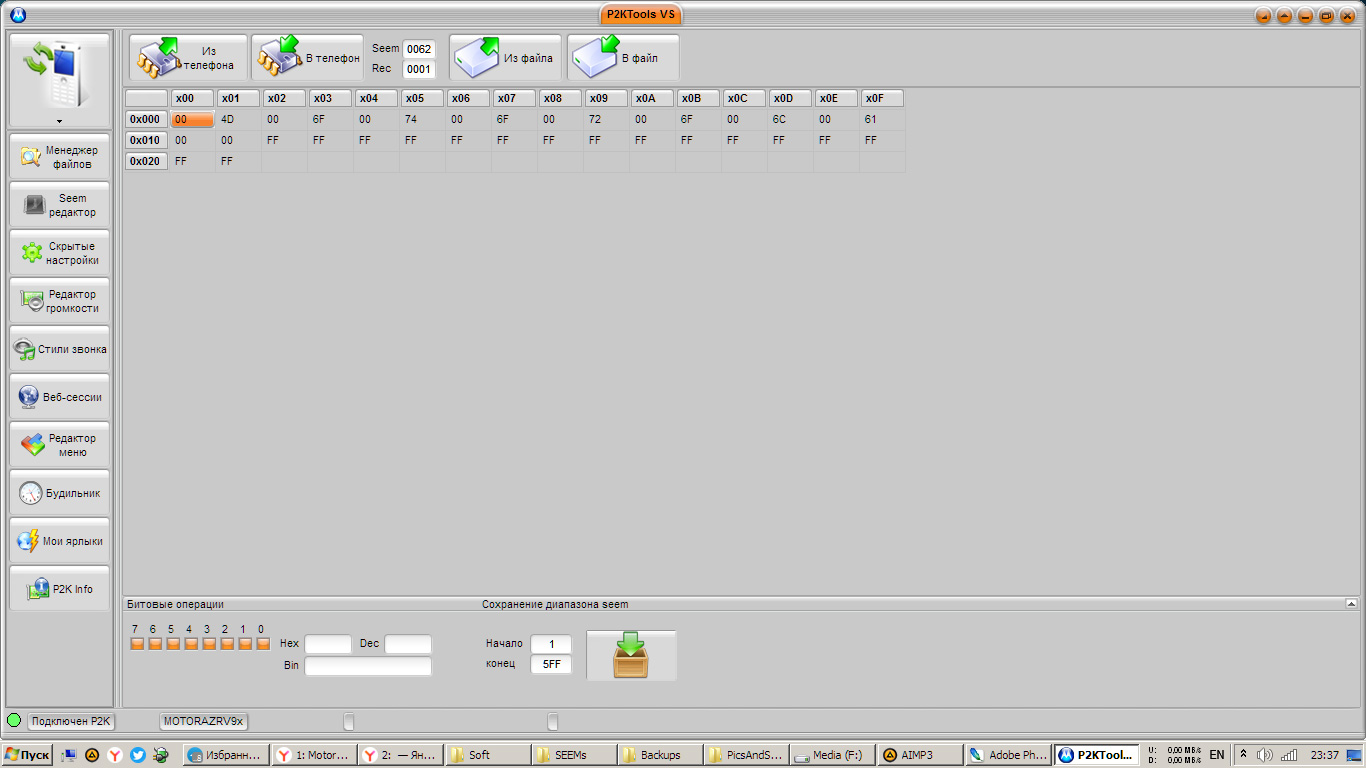Screen dimensions: 1366x768
Task: Select cell 4D in row 0x000
Action: pyautogui.click(x=238, y=119)
